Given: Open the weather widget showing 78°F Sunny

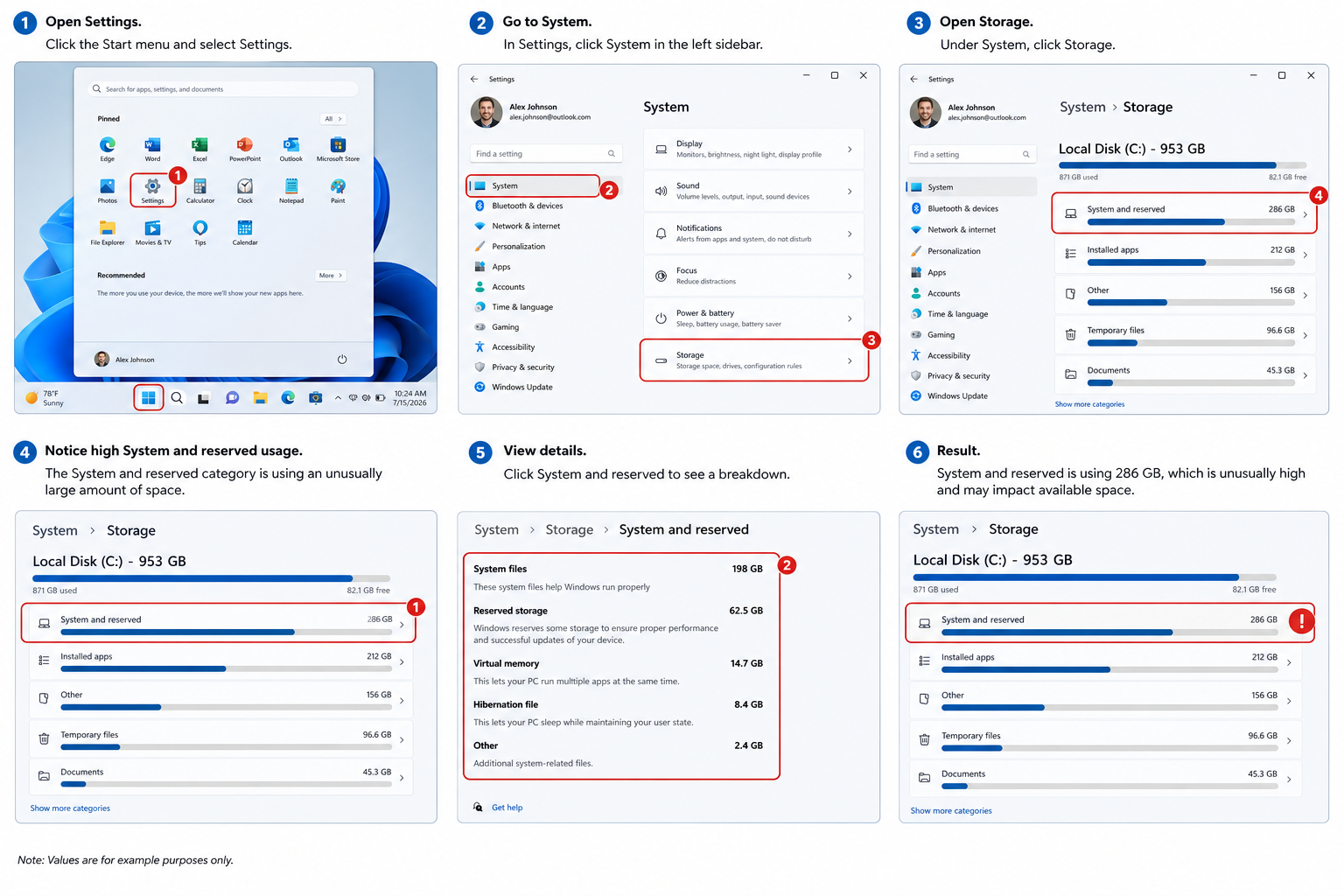Looking at the screenshot, I should point(45,398).
